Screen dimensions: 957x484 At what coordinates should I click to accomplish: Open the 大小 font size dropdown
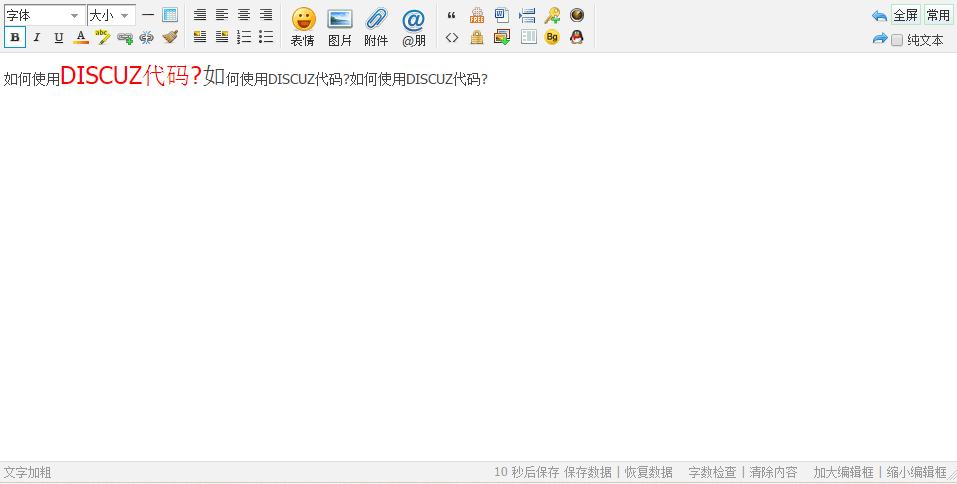coord(111,15)
